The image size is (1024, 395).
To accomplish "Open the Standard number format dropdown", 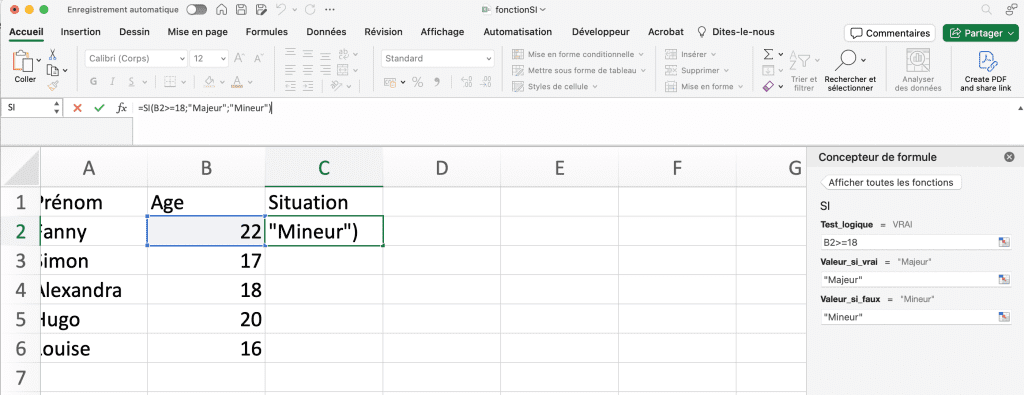I will click(x=438, y=58).
